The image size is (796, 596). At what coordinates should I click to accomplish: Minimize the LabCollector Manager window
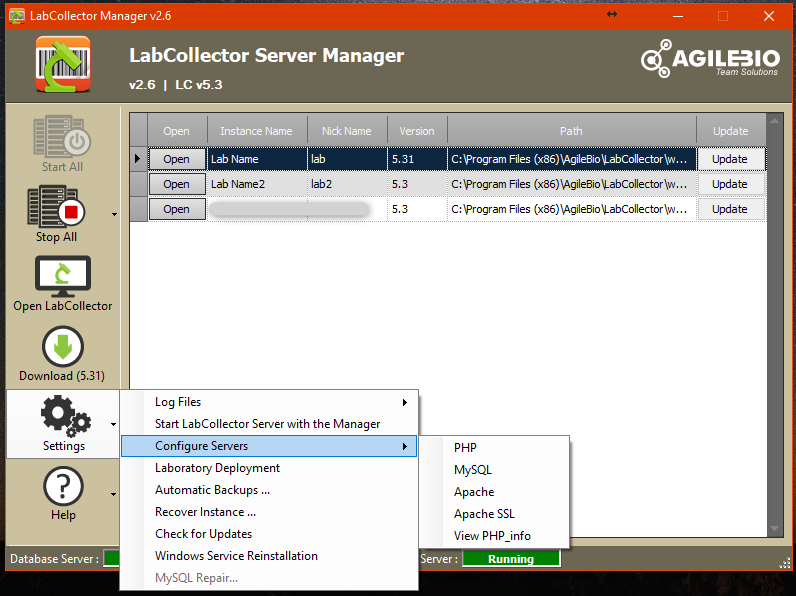click(x=678, y=16)
